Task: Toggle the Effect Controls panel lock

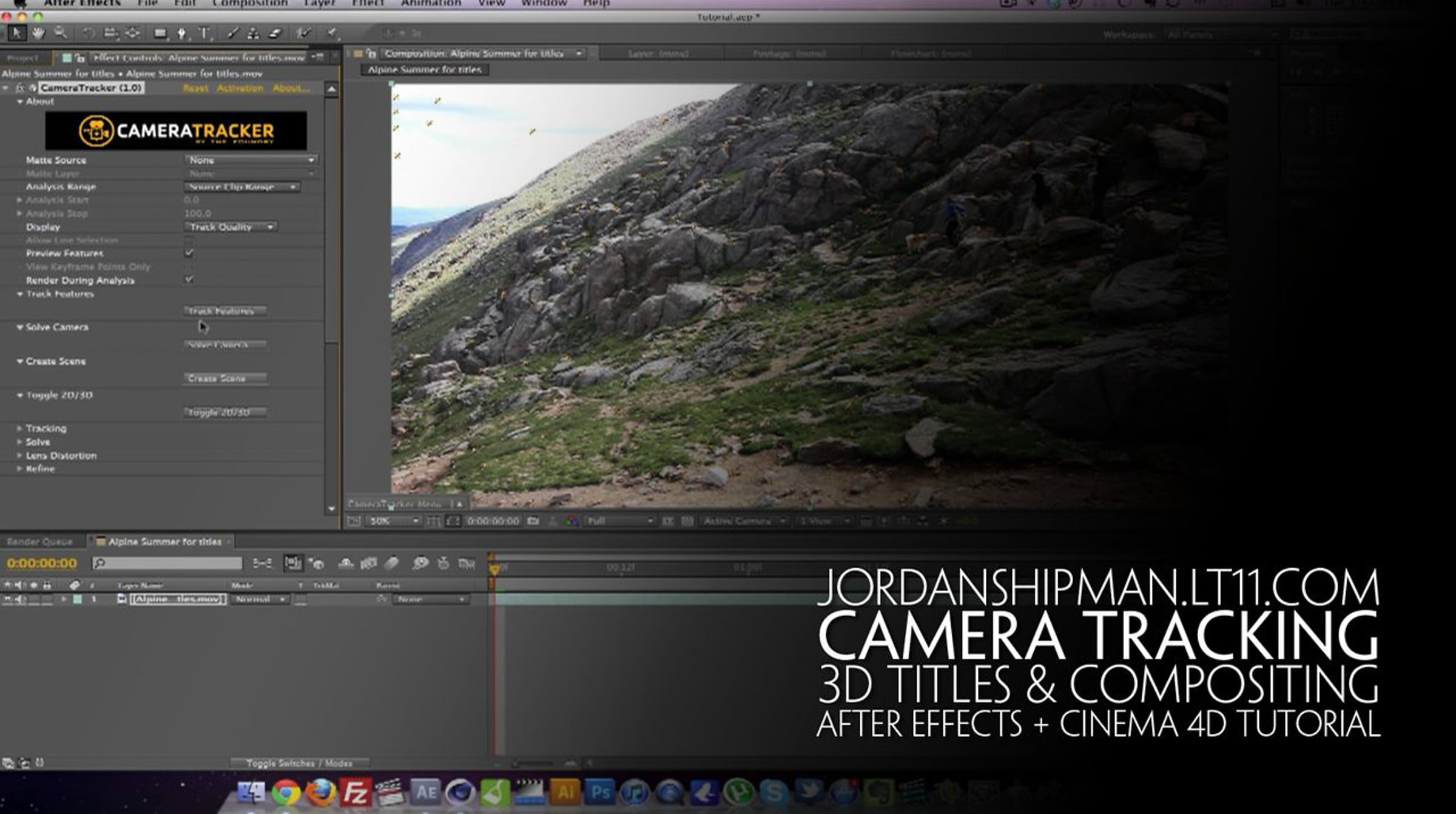Action: [79, 58]
